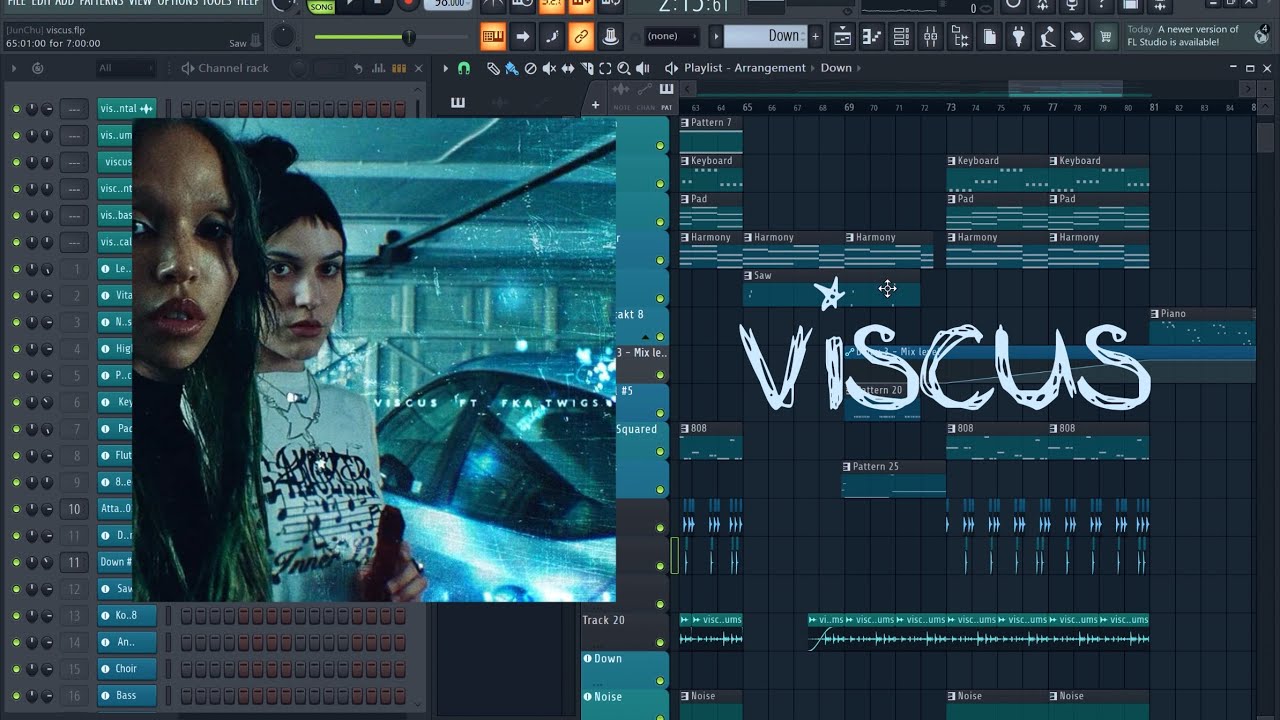Open the Project picker pages icon
1280x720 pixels.
pyautogui.click(x=989, y=37)
